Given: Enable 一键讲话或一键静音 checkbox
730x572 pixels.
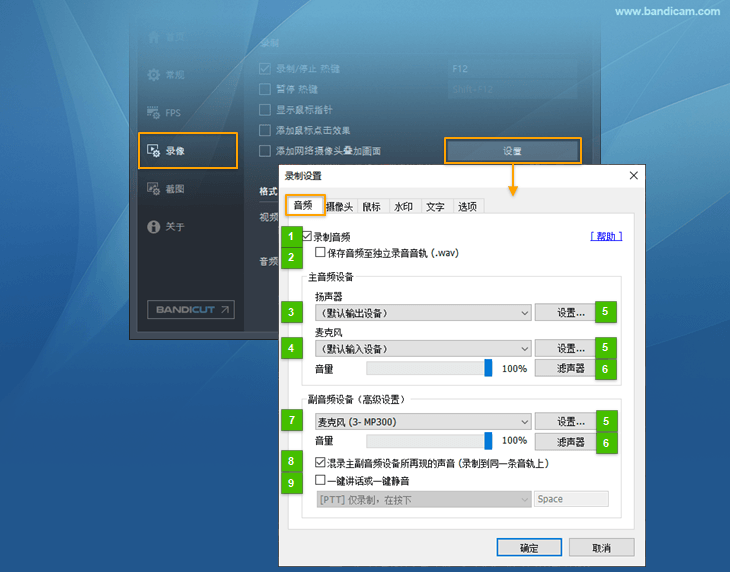Looking at the screenshot, I should (320, 480).
